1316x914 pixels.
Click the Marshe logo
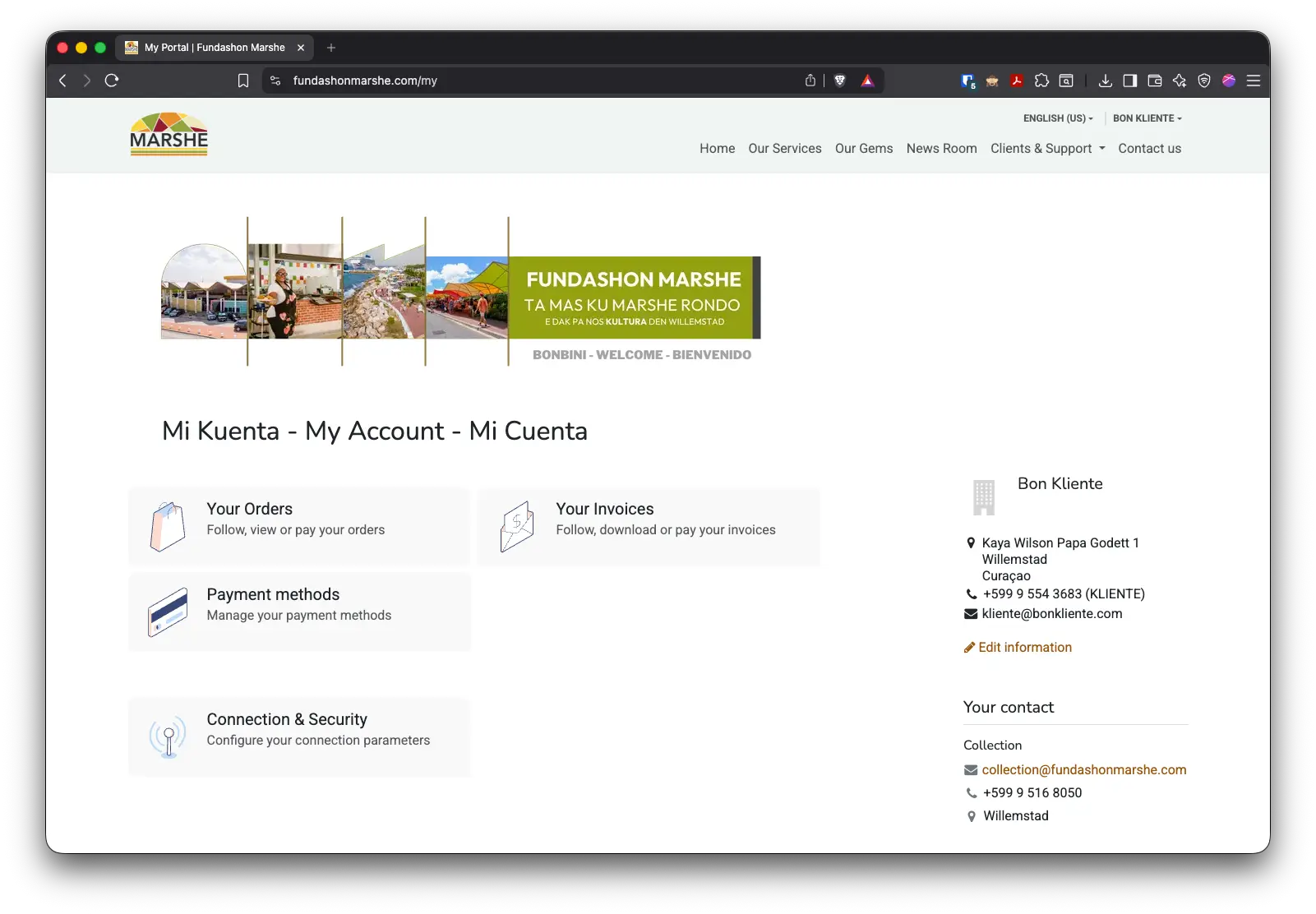pyautogui.click(x=169, y=134)
